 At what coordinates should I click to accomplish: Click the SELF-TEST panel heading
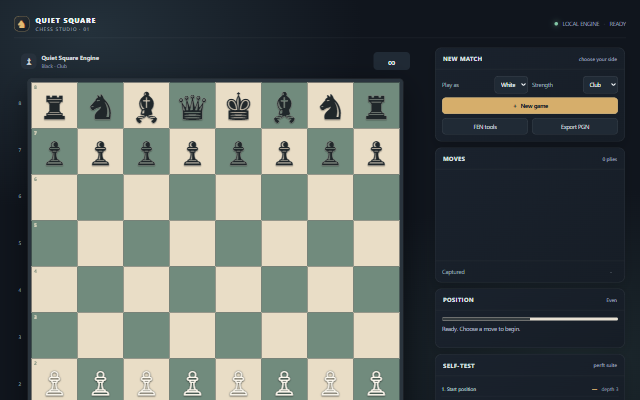(458, 366)
